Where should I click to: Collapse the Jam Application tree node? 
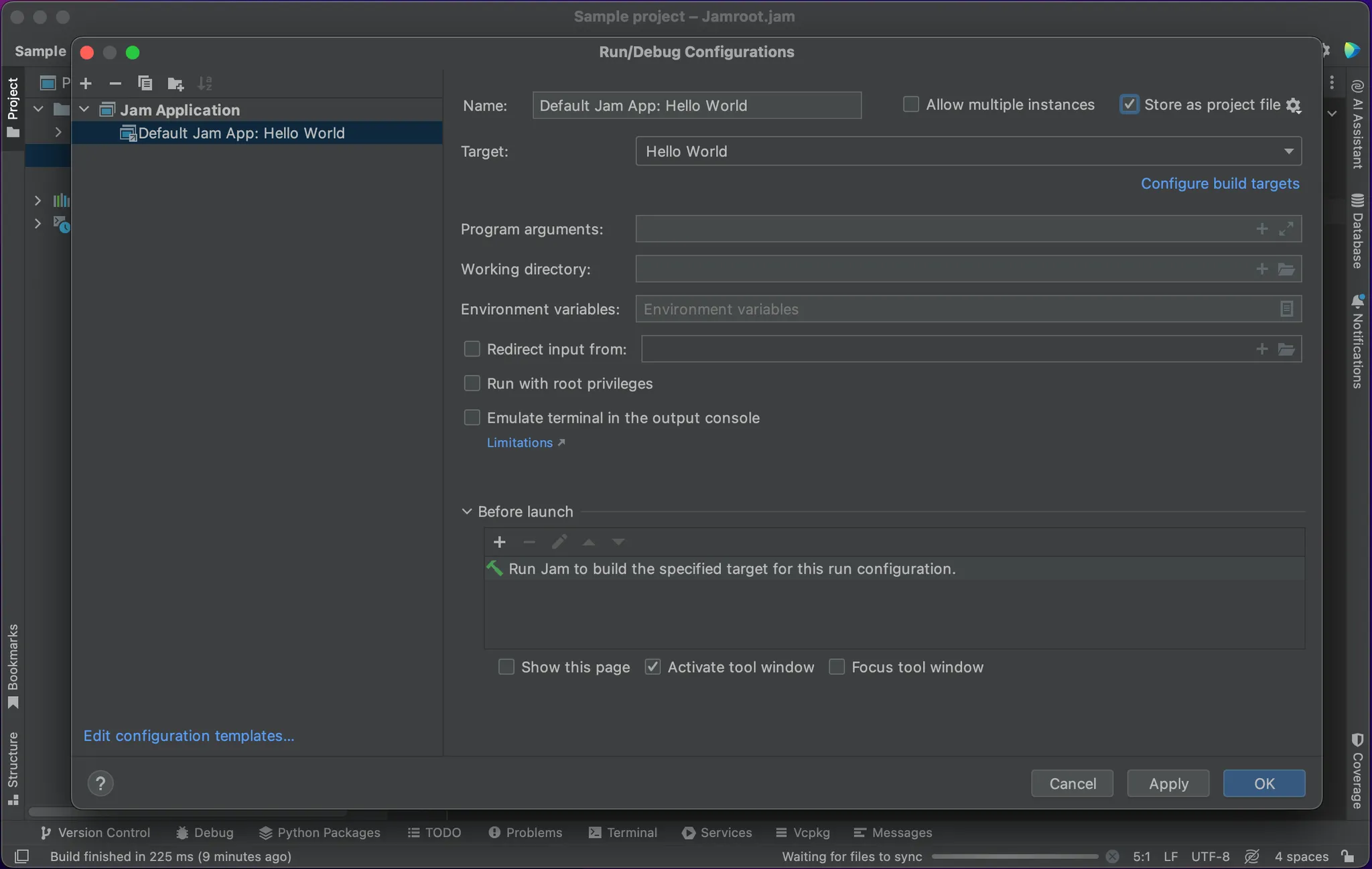pyautogui.click(x=84, y=109)
